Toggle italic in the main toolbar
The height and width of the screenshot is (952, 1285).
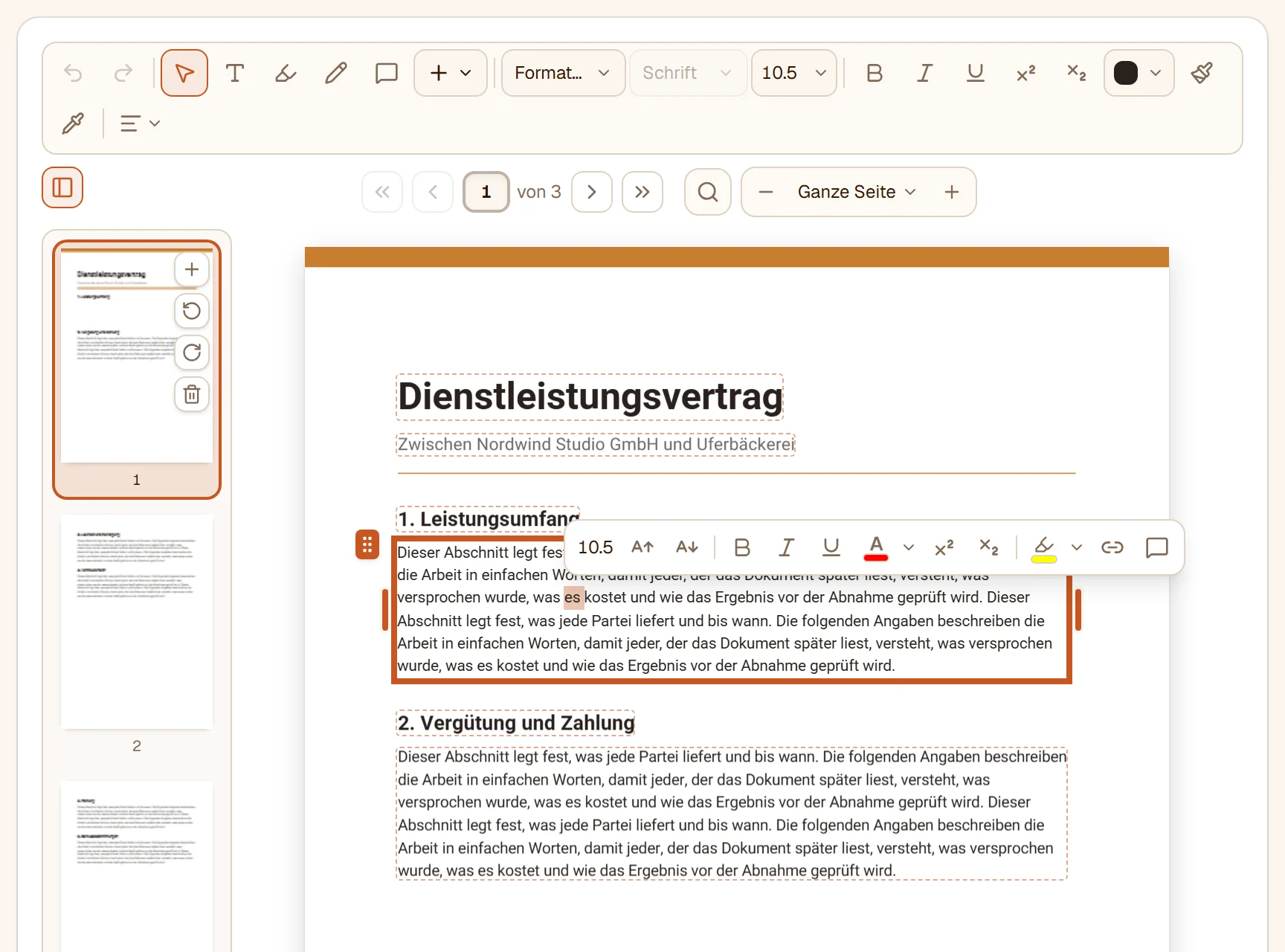click(x=925, y=73)
